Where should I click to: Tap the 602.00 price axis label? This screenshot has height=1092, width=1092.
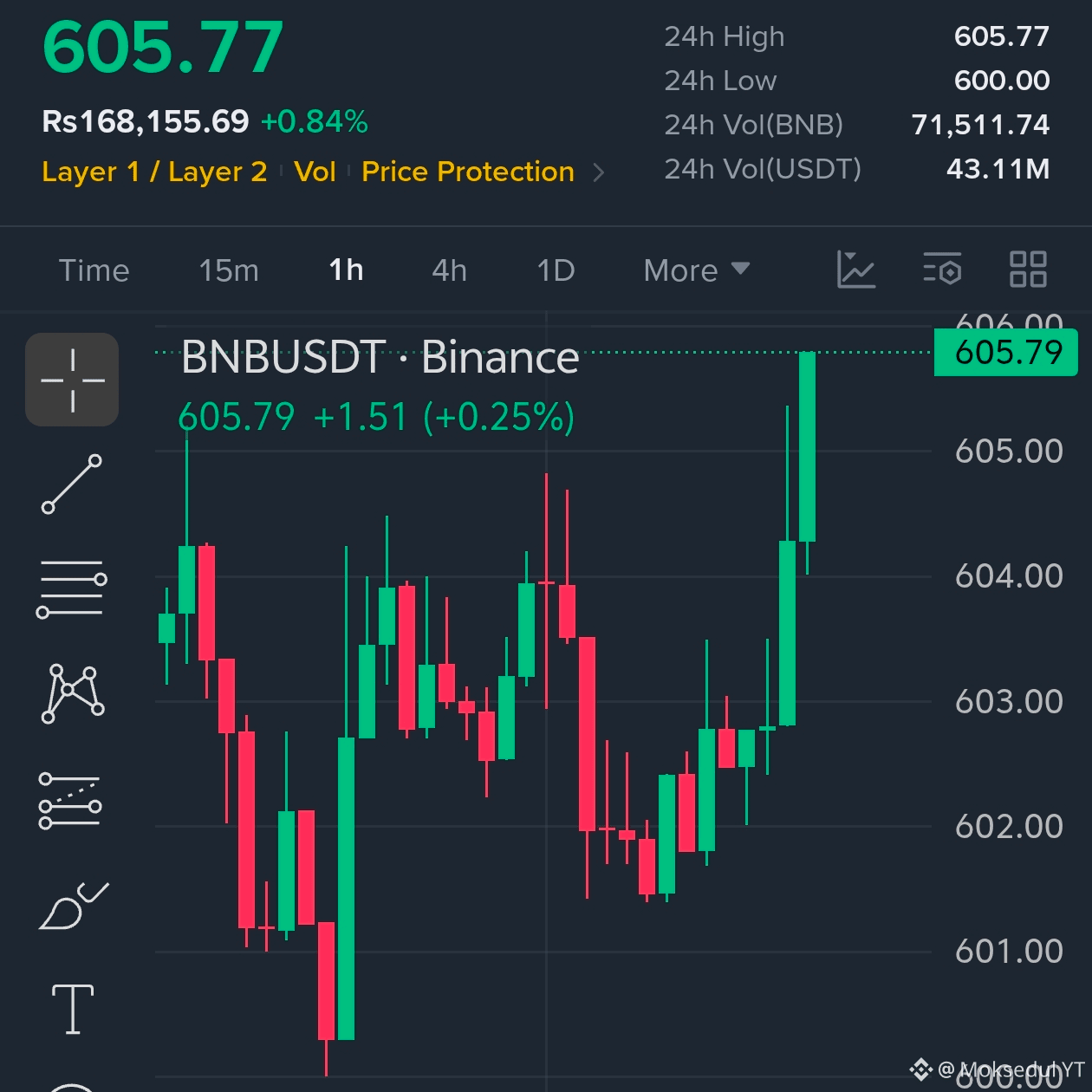click(x=1009, y=827)
